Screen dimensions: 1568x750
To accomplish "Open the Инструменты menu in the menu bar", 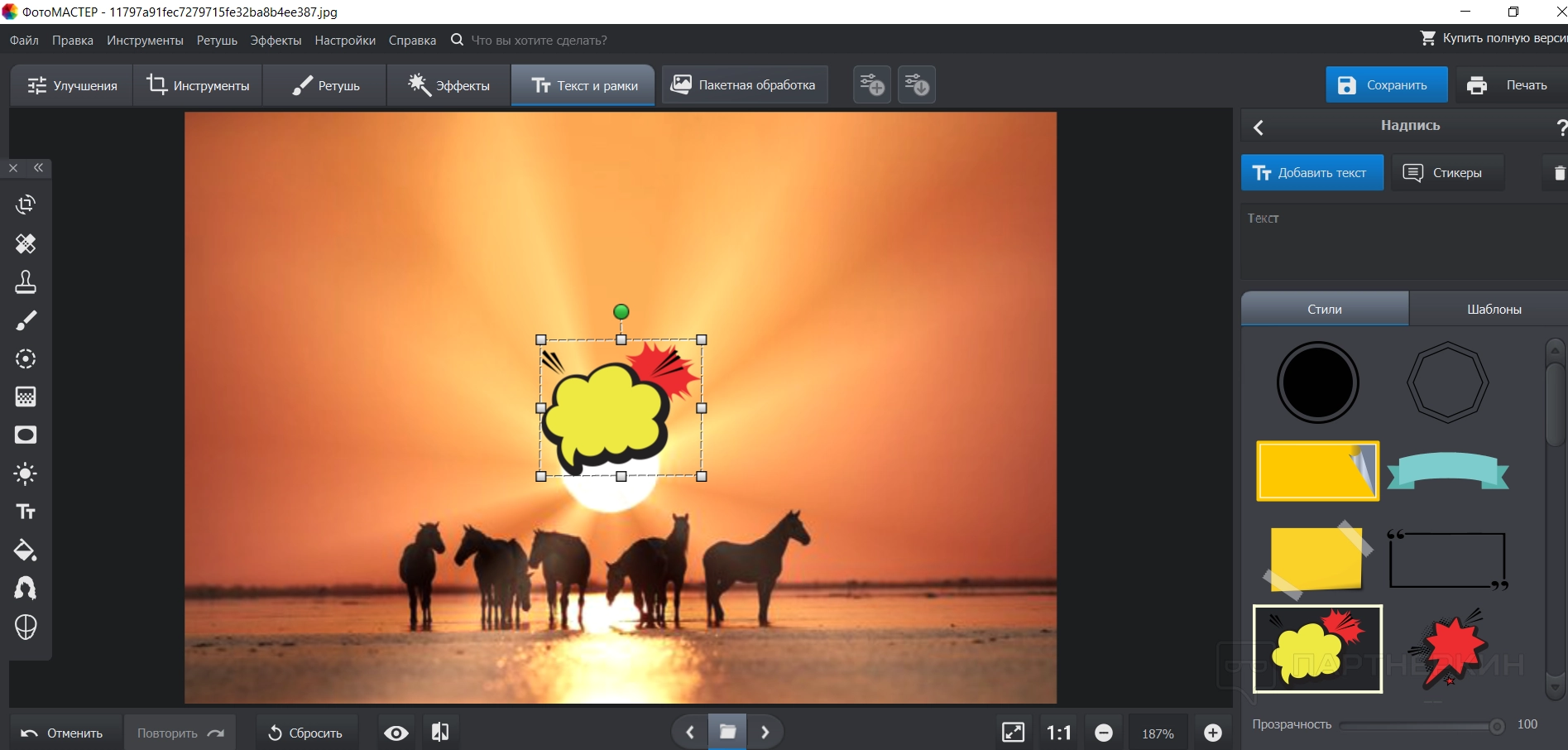I will point(145,41).
